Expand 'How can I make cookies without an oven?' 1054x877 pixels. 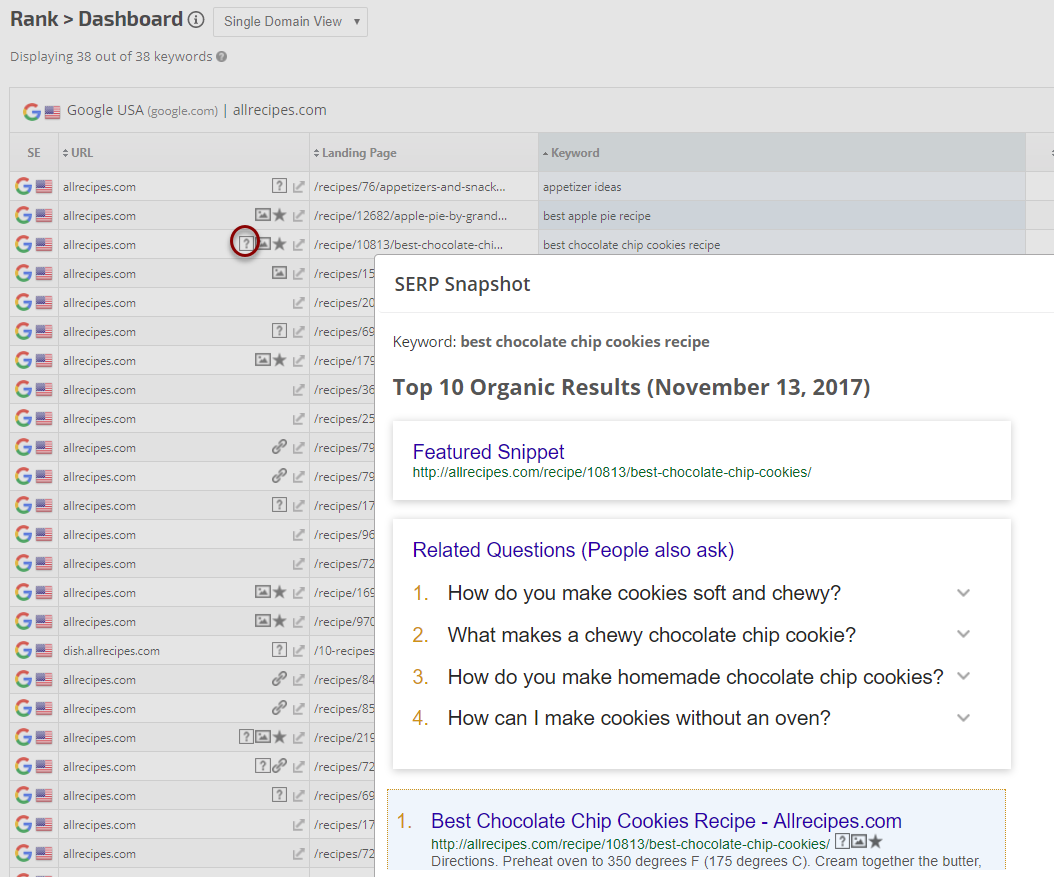coord(963,717)
